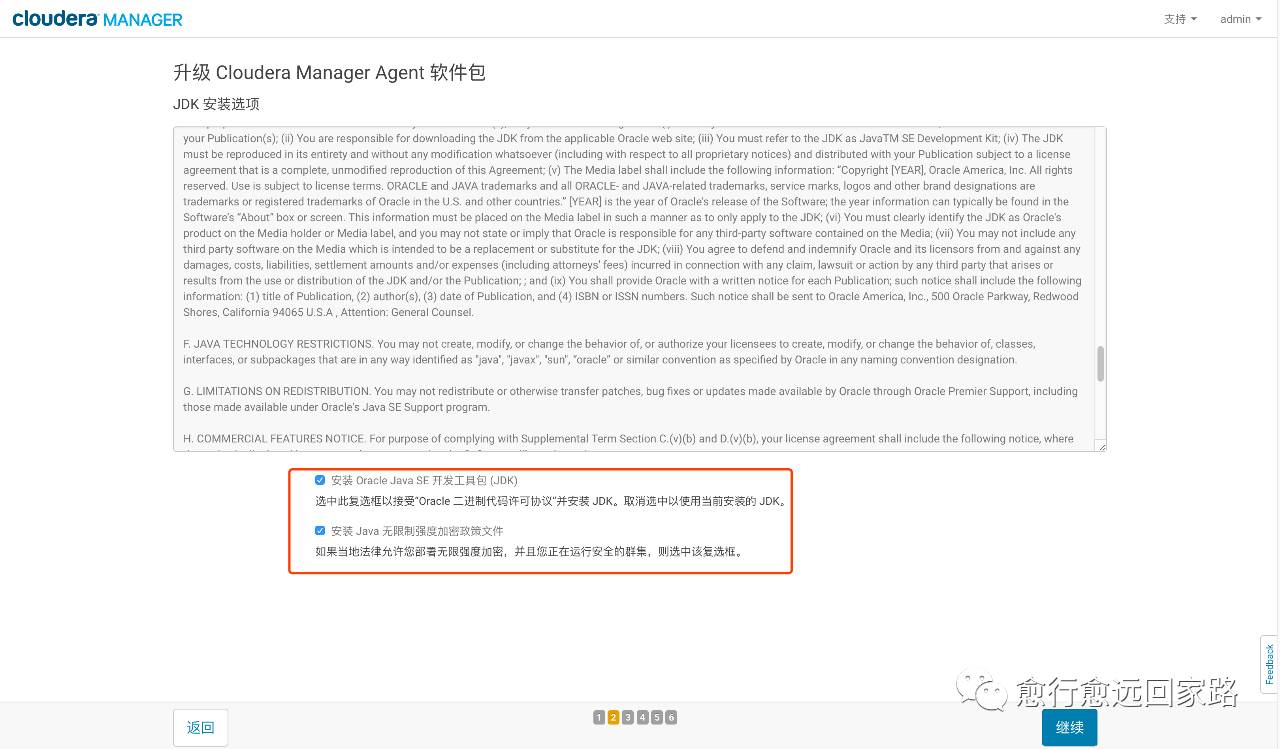Click the Cloudera Manager logo
The width and height of the screenshot is (1280, 749).
(x=98, y=19)
